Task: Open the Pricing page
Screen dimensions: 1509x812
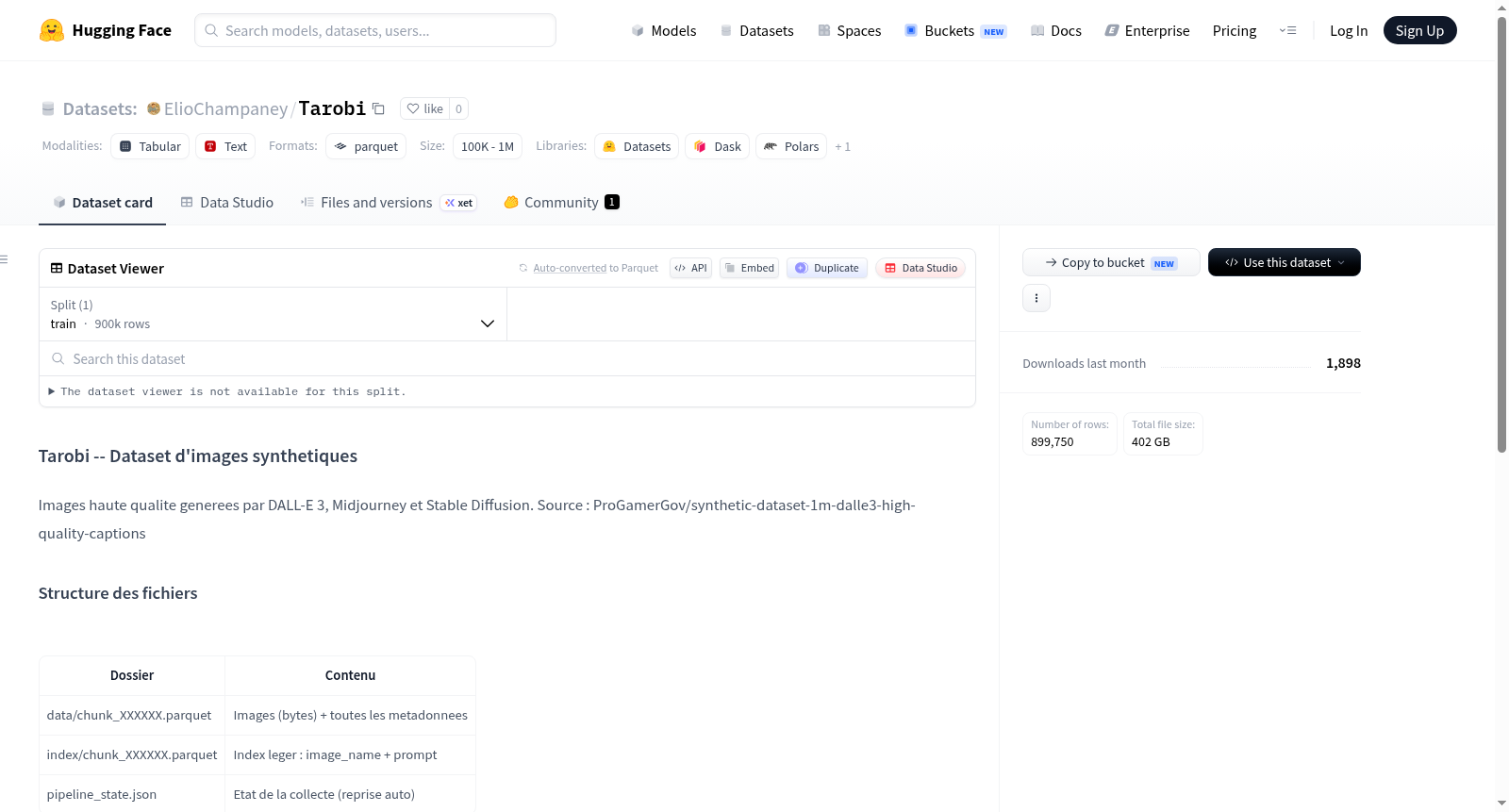Action: click(1235, 30)
